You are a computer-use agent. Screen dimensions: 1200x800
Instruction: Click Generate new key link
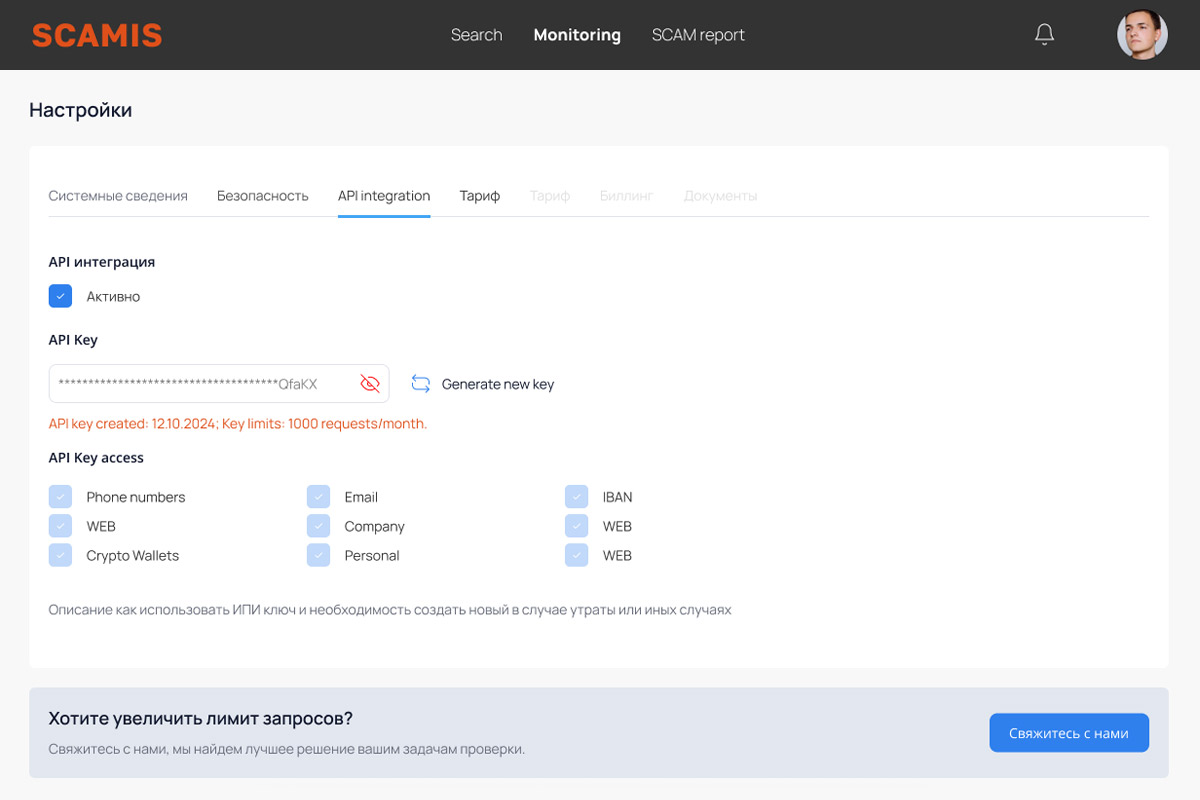(497, 384)
